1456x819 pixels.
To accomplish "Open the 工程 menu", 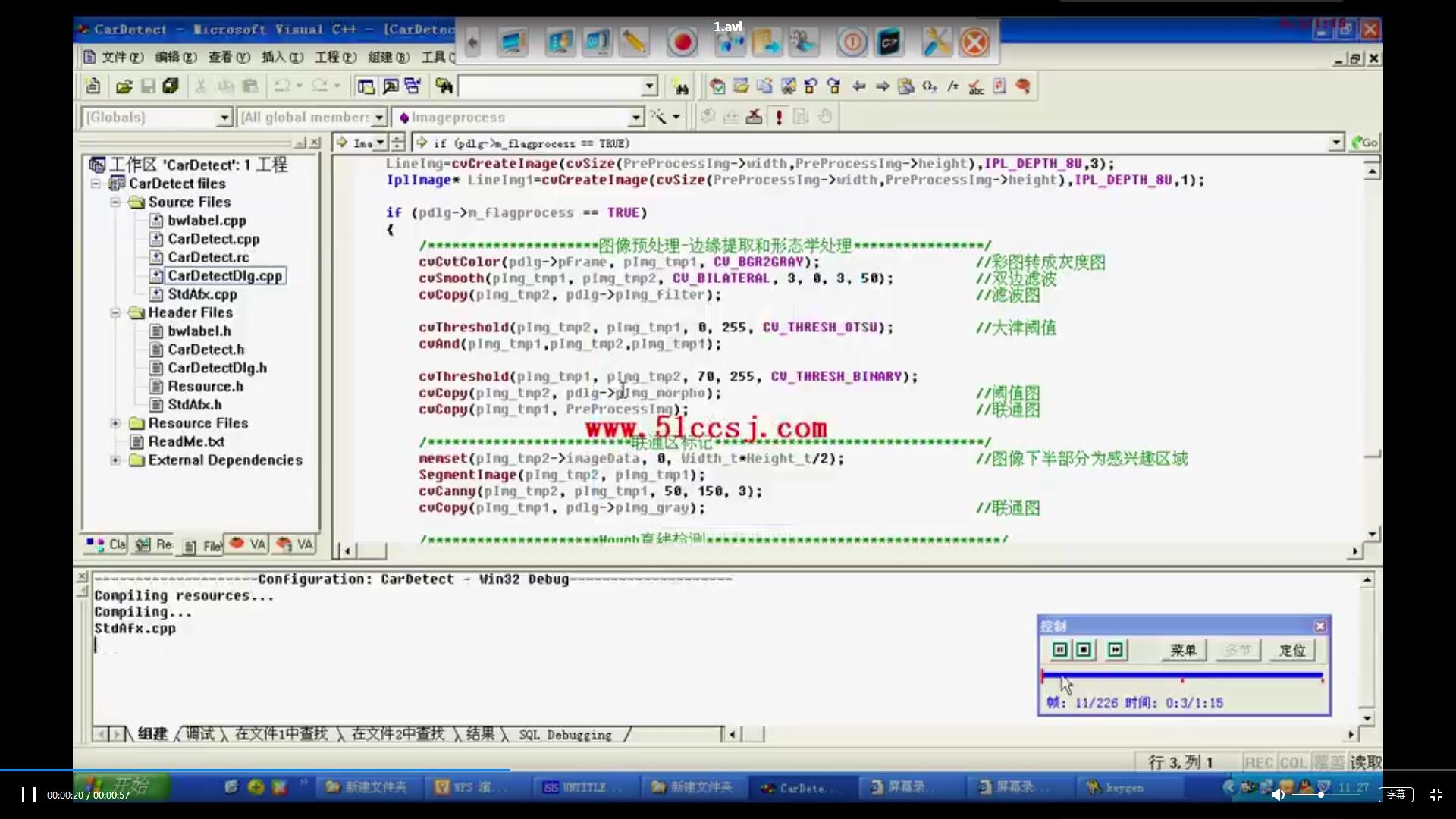I will coord(335,58).
